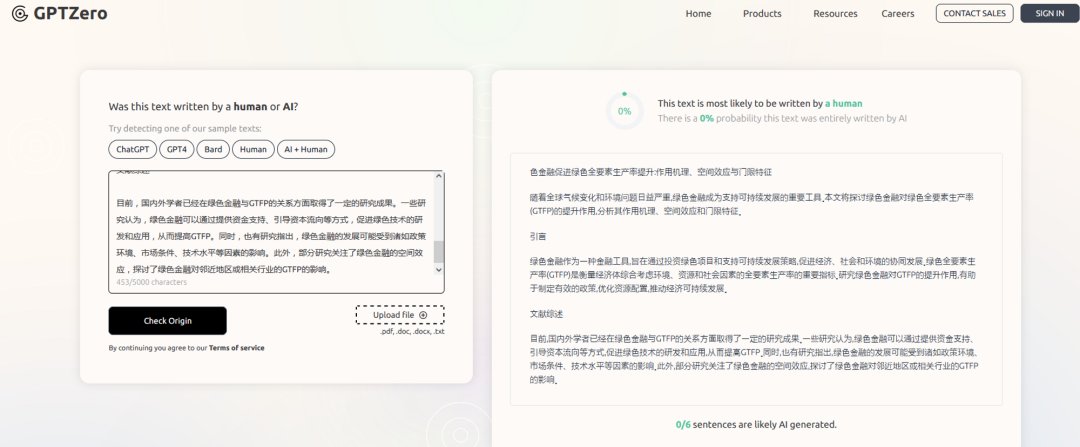
Task: Click the Upload file button
Action: coord(400,315)
